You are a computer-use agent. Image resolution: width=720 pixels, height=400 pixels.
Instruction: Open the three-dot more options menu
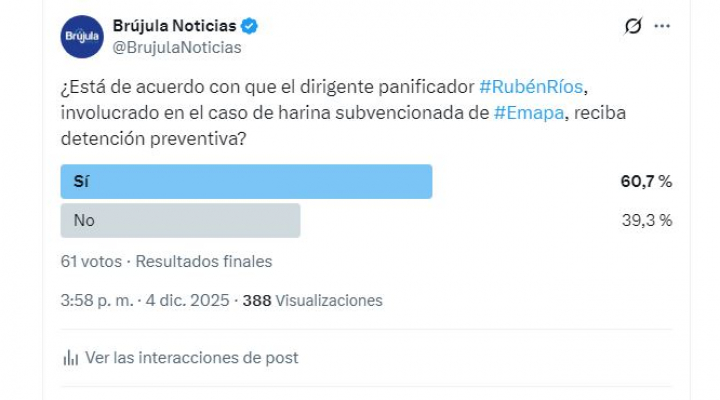tap(662, 27)
